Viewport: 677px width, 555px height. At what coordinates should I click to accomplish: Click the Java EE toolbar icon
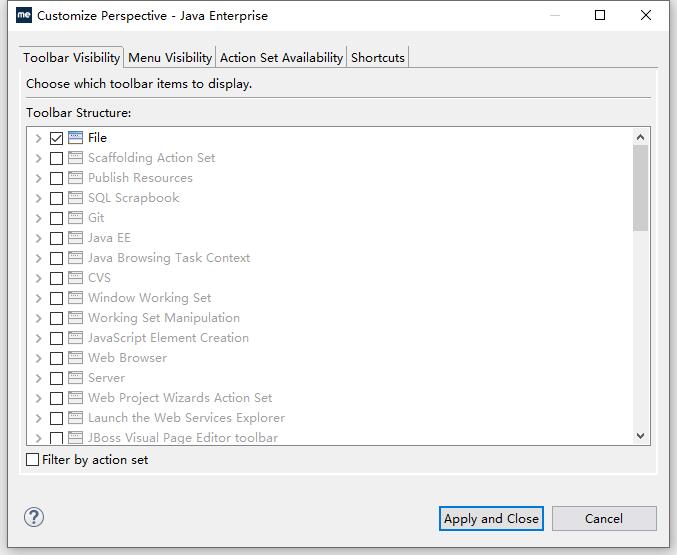75,238
